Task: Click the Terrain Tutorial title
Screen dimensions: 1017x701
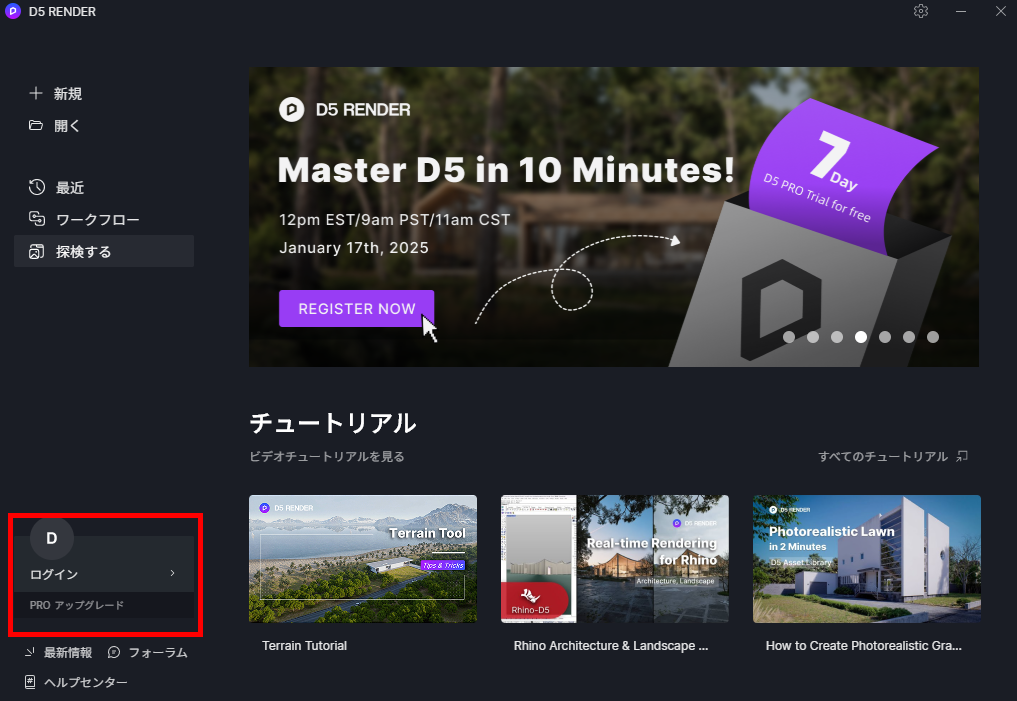Action: click(304, 646)
